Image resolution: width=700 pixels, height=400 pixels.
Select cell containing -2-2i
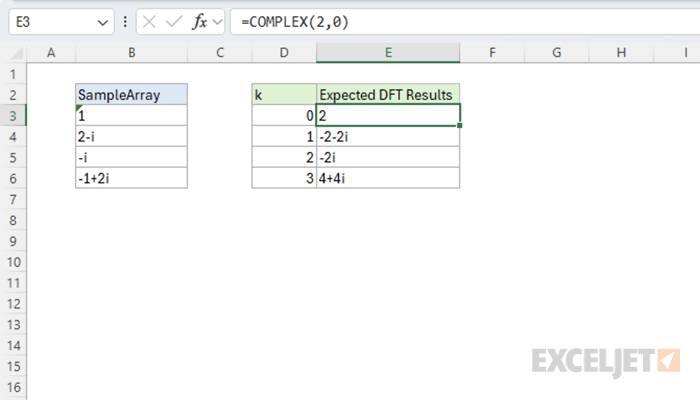pos(388,136)
